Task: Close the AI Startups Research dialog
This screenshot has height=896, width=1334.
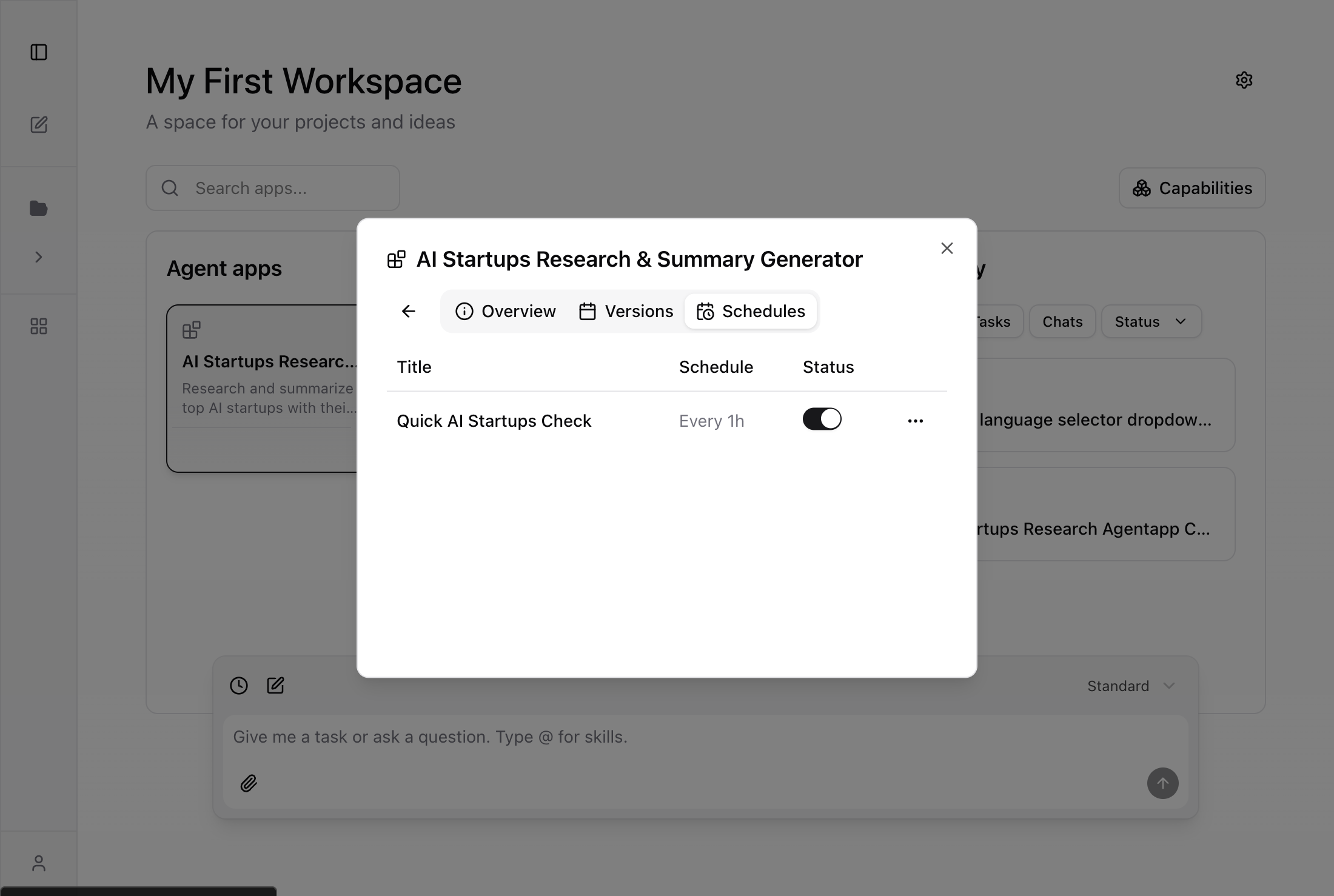Action: tap(947, 249)
